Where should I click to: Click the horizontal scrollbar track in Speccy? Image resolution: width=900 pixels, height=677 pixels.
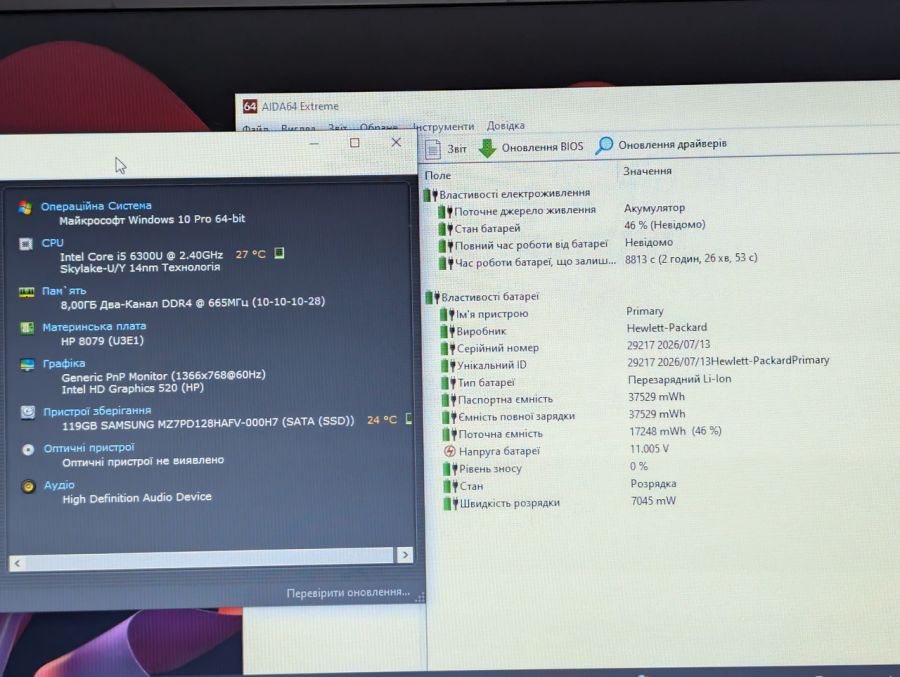[211, 559]
